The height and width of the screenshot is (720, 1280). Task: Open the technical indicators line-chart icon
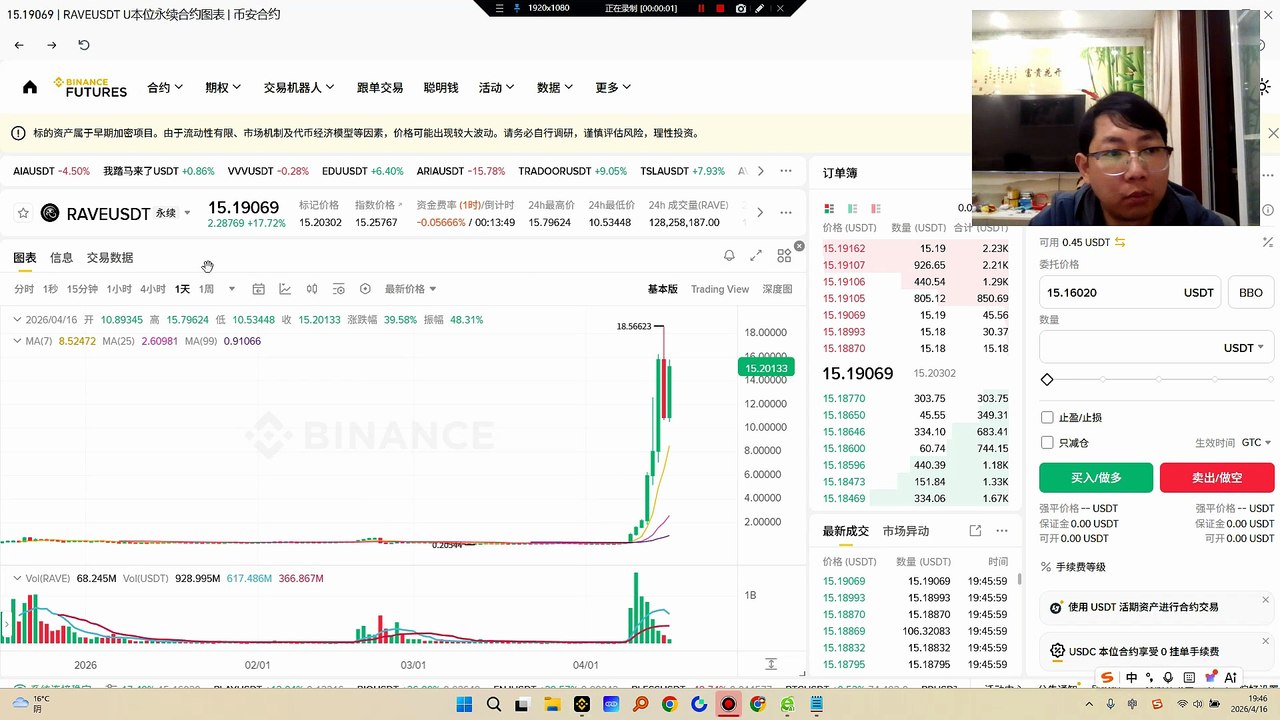[x=285, y=289]
